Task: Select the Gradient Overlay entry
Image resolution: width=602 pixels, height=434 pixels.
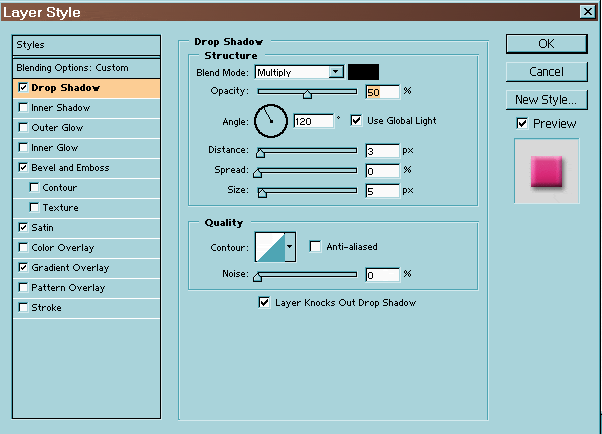Action: click(x=70, y=268)
